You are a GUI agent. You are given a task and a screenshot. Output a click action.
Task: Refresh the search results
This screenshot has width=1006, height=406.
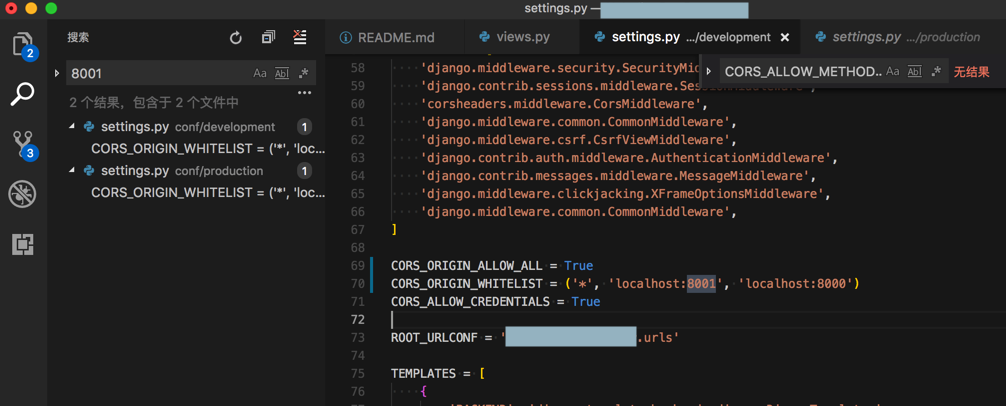tap(236, 38)
